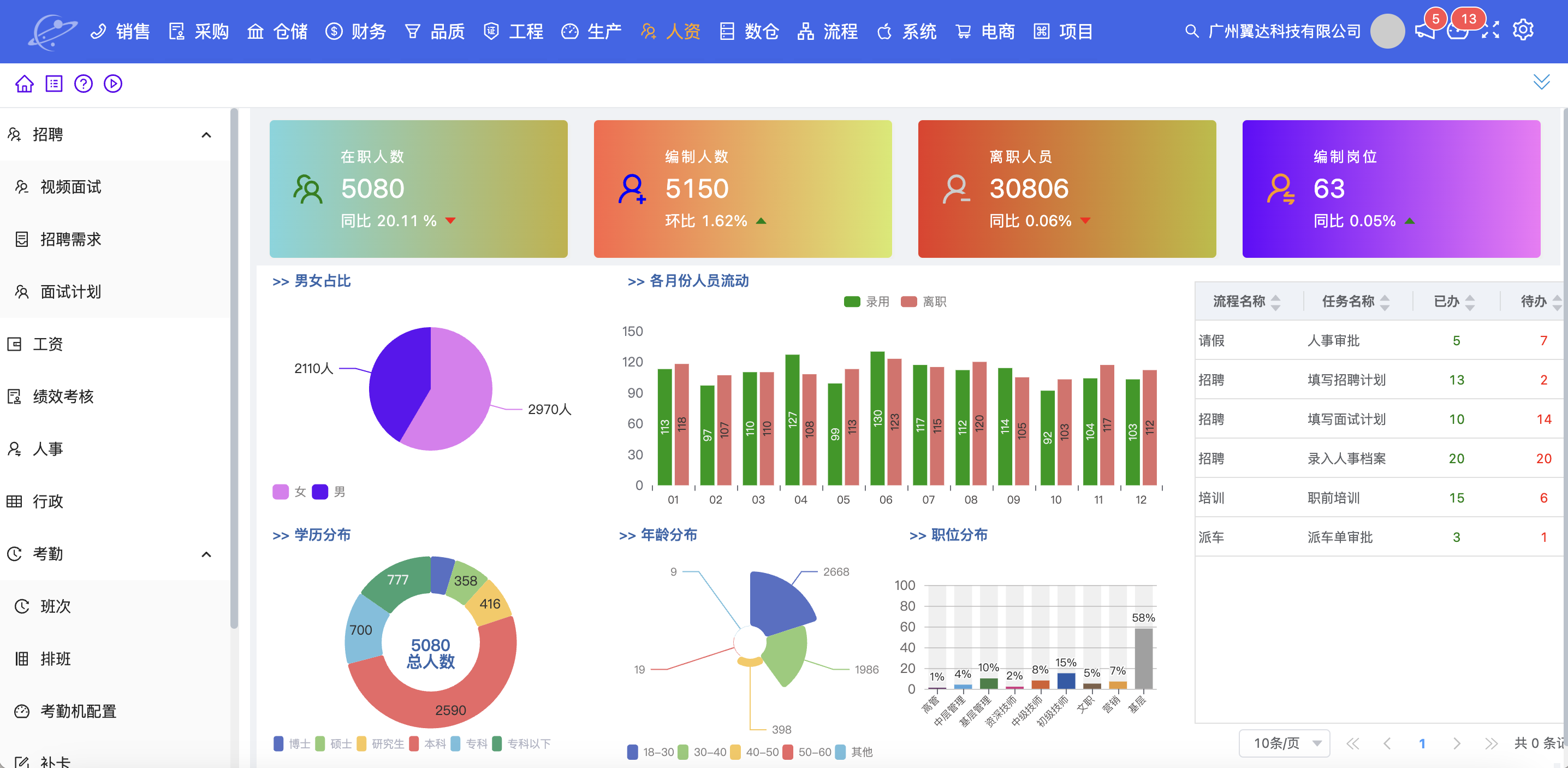Open the 工程 top menu

tap(513, 31)
